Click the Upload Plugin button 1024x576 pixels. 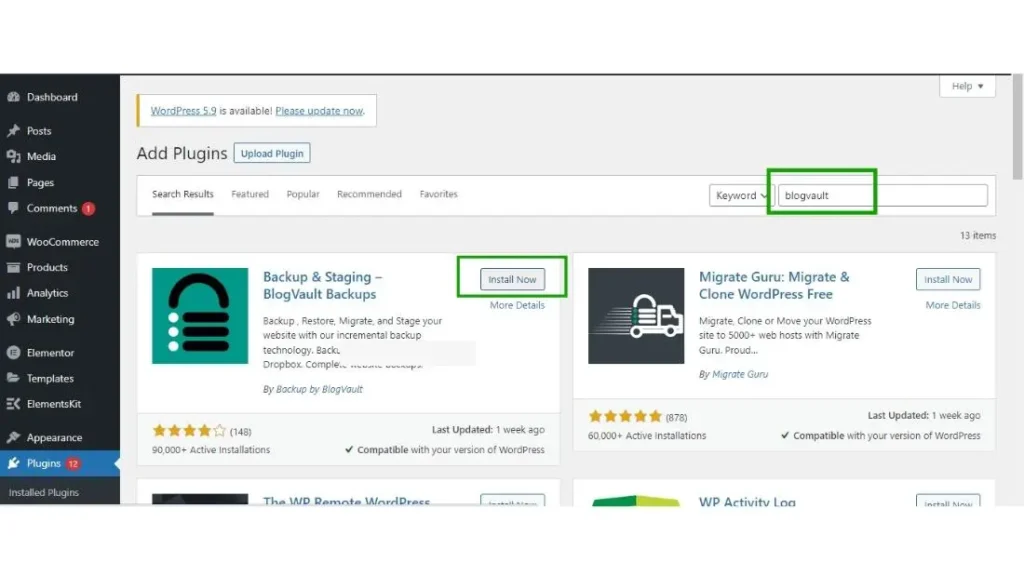point(272,153)
